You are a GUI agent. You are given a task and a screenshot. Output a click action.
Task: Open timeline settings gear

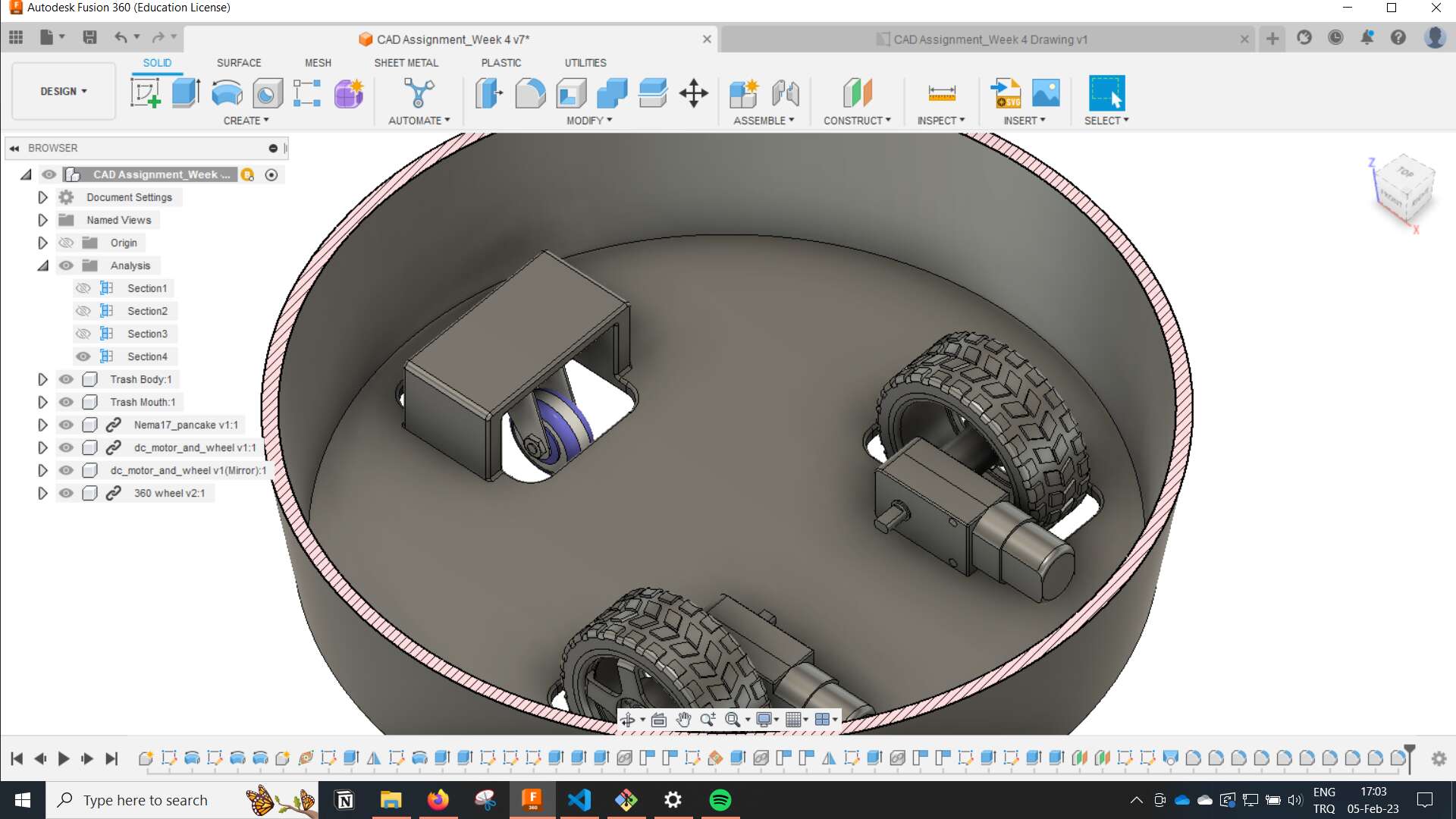[1439, 758]
